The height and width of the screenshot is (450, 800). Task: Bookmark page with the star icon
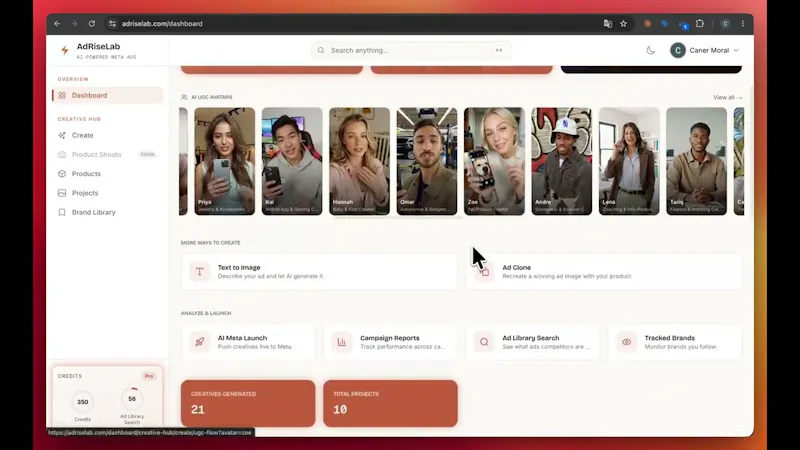[623, 23]
